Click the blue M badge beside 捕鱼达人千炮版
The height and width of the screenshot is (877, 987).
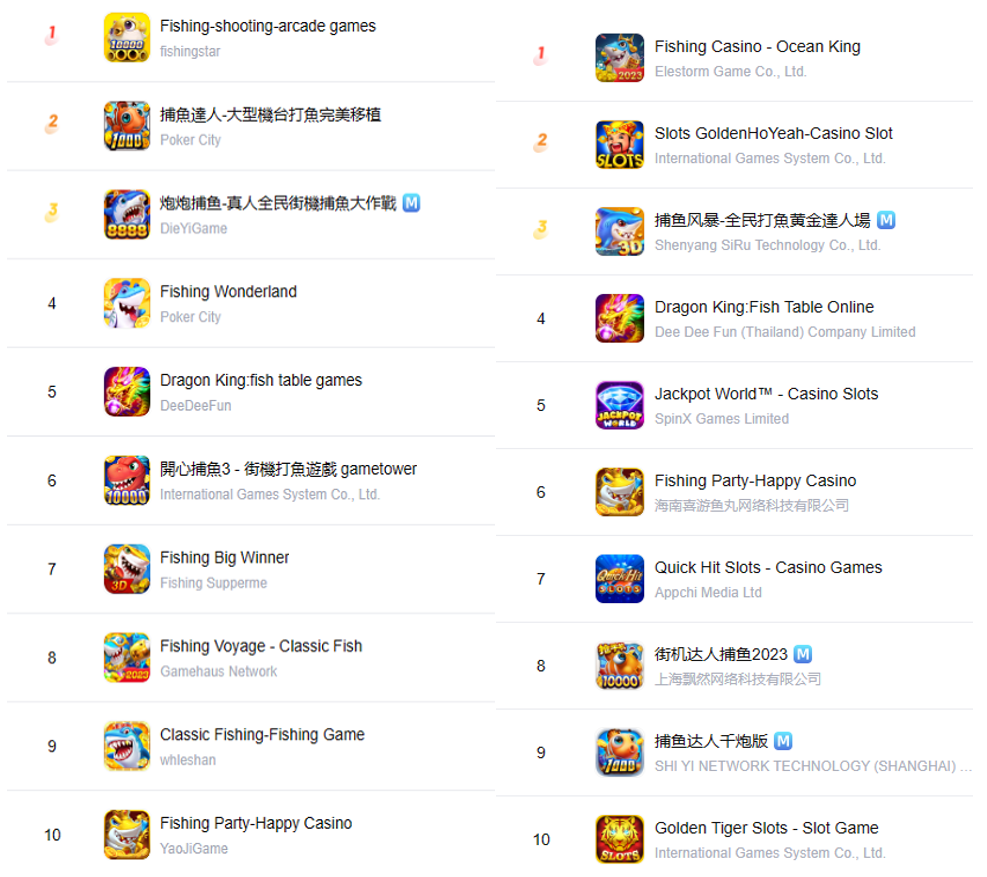(782, 741)
